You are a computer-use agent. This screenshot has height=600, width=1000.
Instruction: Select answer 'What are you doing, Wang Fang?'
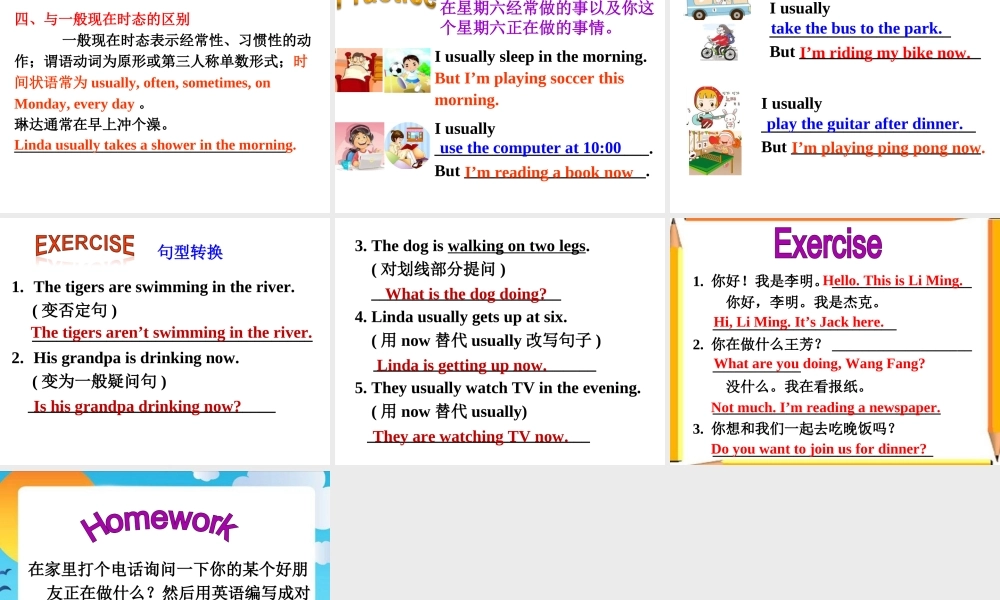(x=820, y=363)
